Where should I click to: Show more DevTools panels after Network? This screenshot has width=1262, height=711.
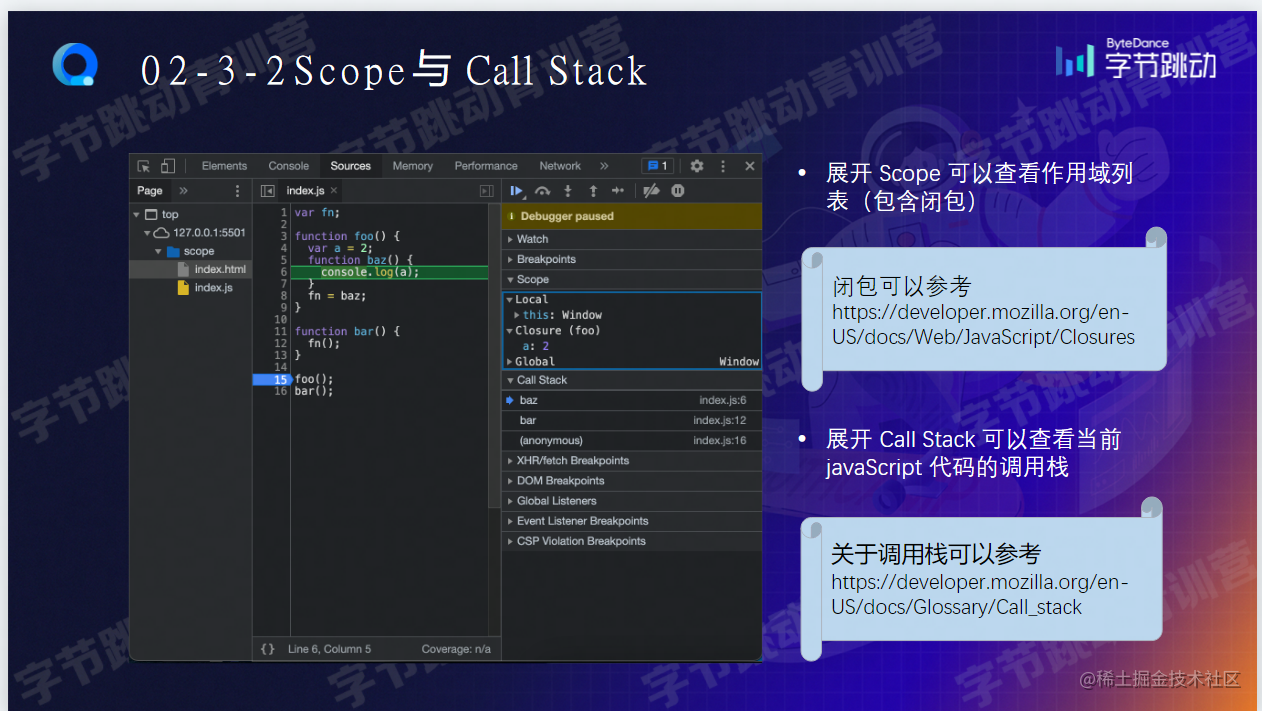tap(604, 166)
